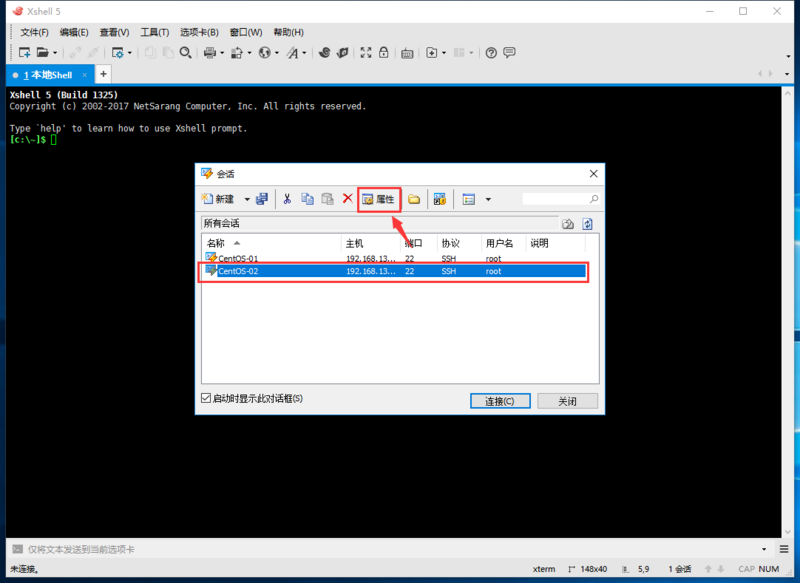Viewport: 800px width, 583px height.
Task: Click the keyboard key-mapping icon in the main toolbar
Action: (407, 53)
